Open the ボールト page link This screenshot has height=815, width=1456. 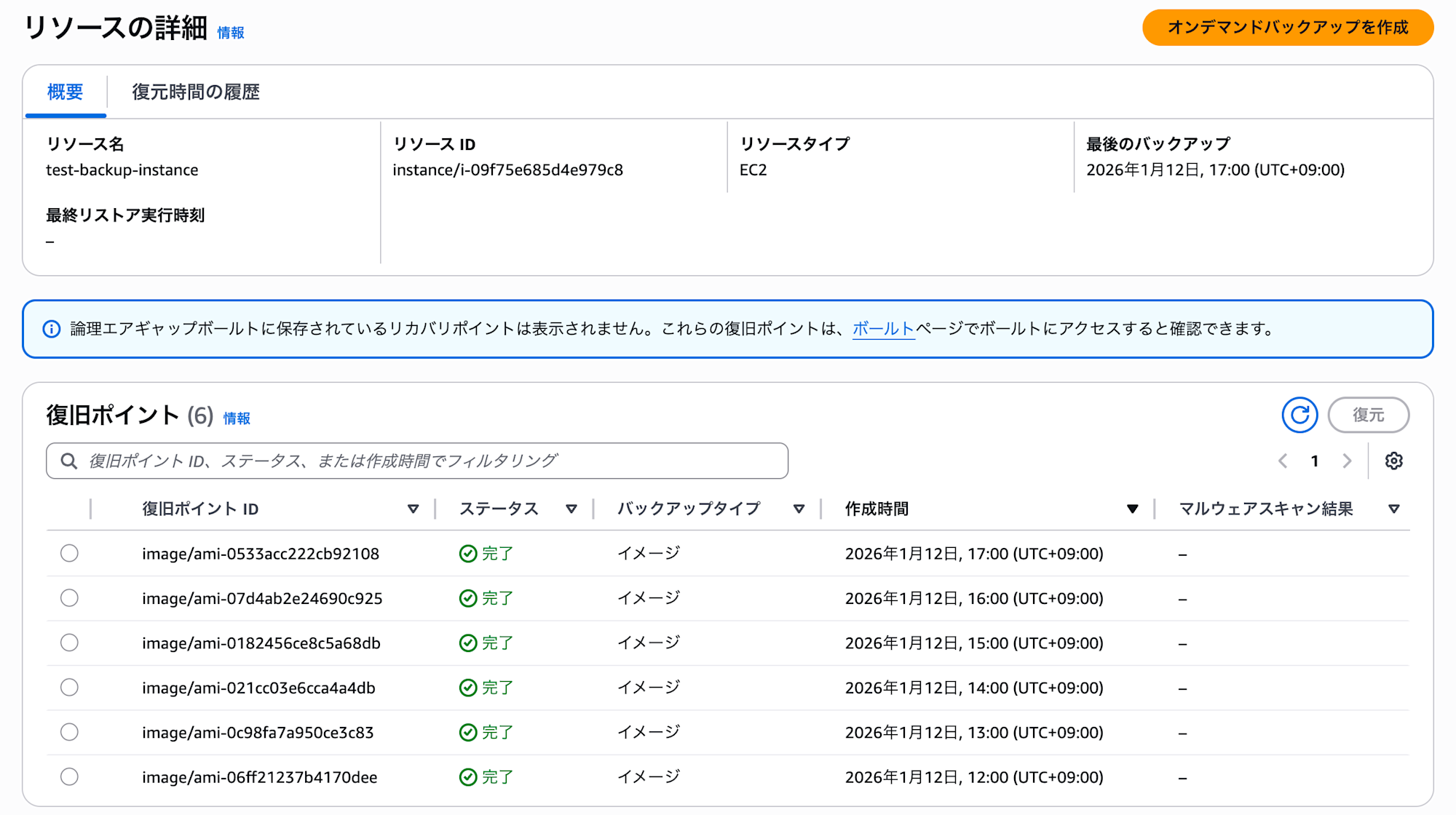click(882, 329)
